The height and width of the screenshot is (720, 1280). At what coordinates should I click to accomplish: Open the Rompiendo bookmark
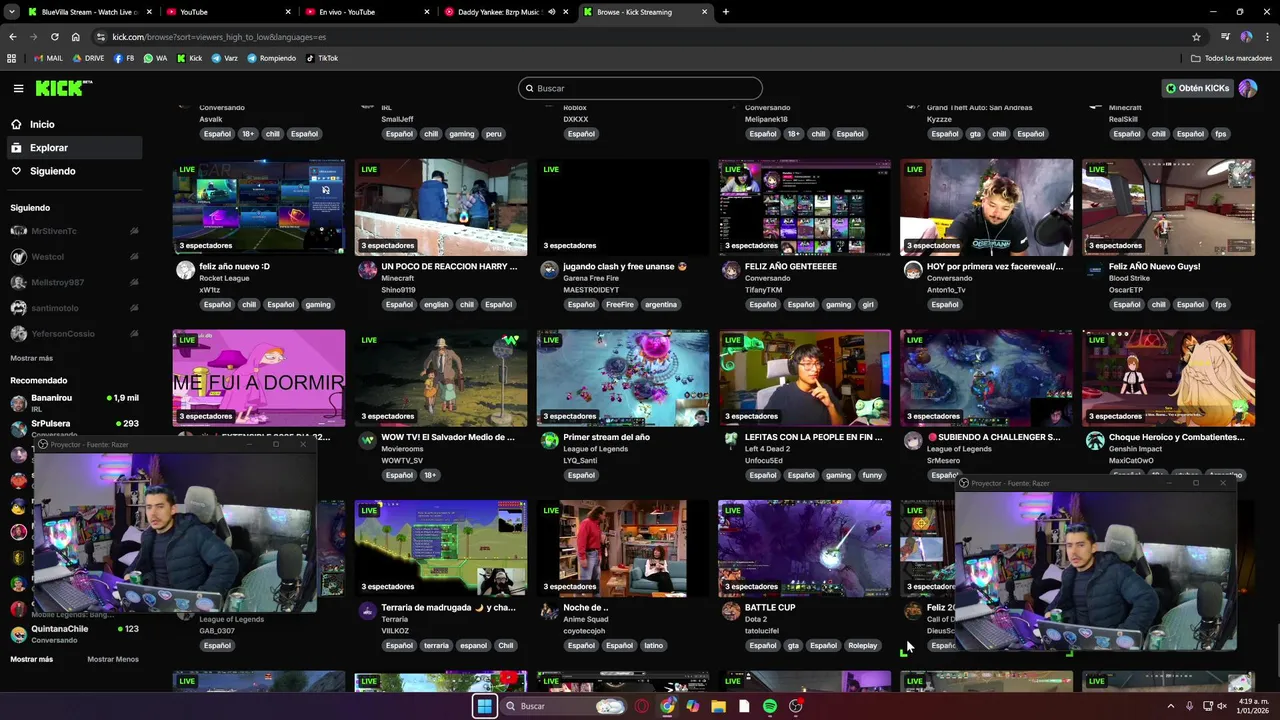pos(272,58)
